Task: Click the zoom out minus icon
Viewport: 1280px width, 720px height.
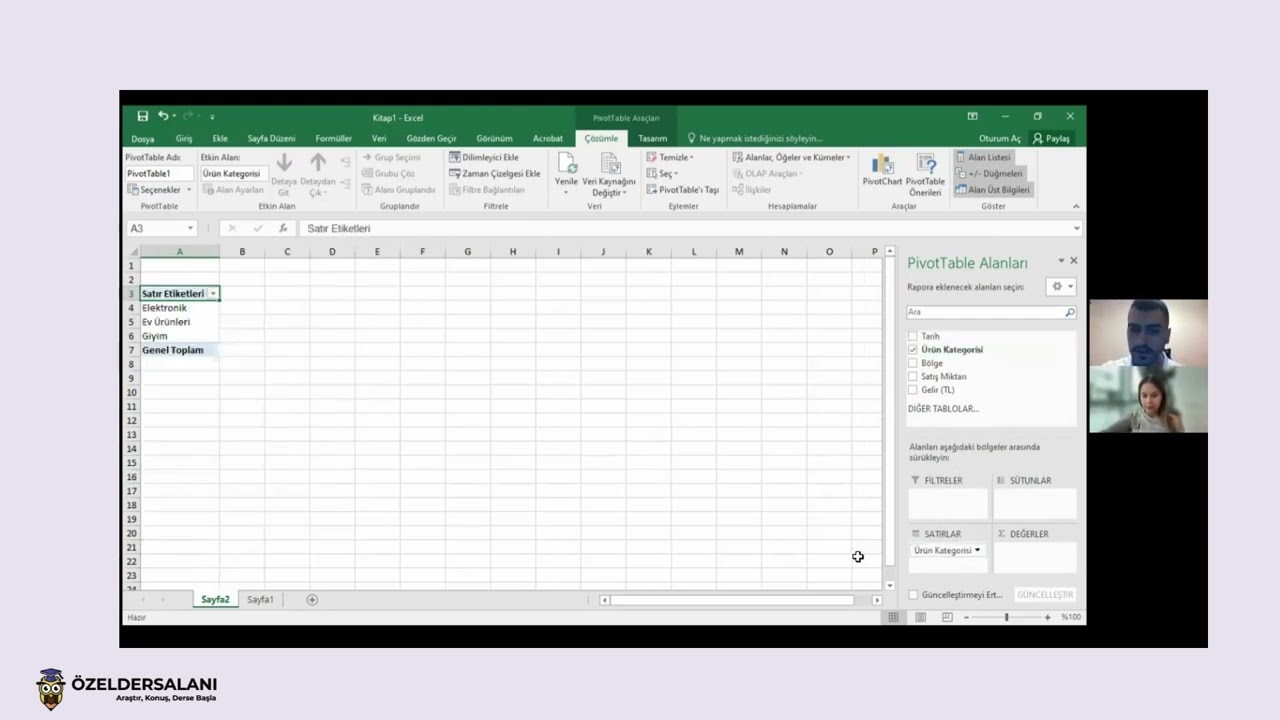Action: tap(966, 617)
